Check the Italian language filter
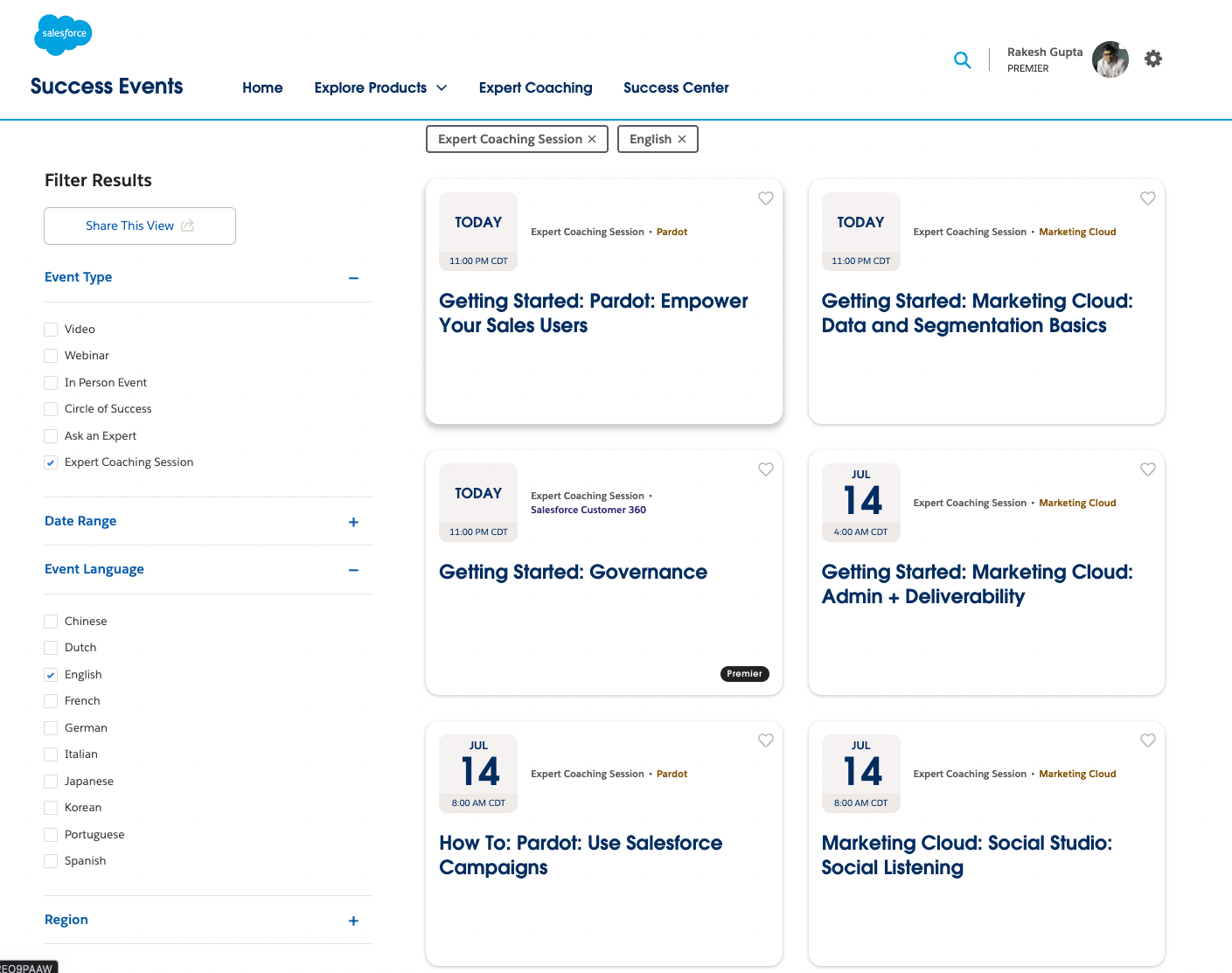Image resolution: width=1232 pixels, height=973 pixels. tap(51, 754)
